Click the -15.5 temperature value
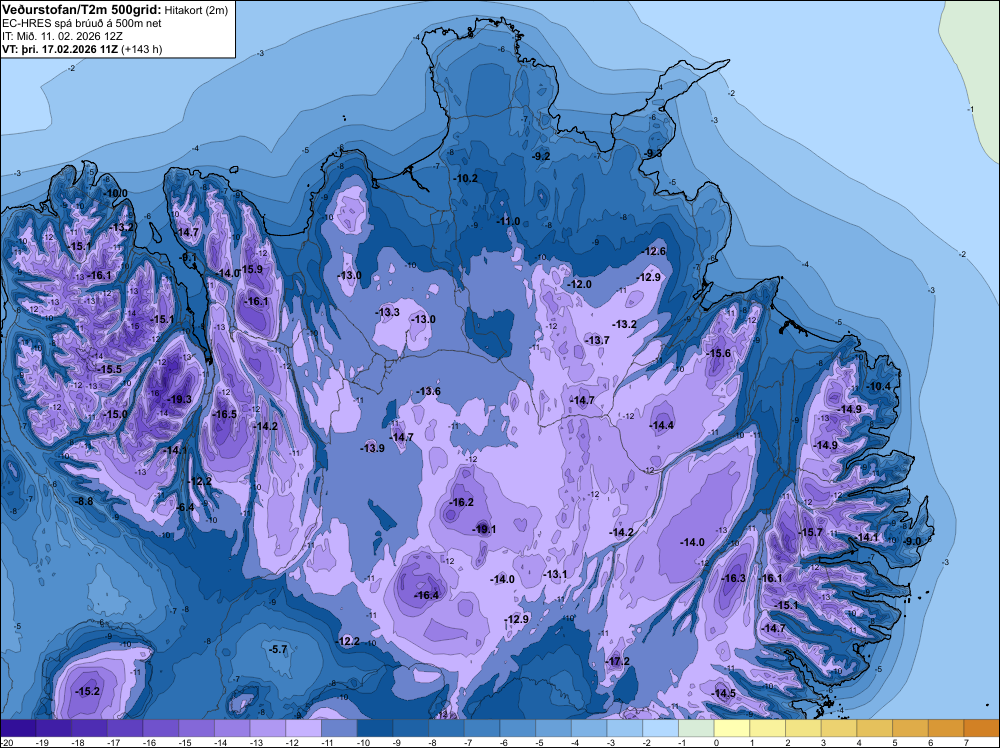The width and height of the screenshot is (1000, 748). tap(109, 369)
